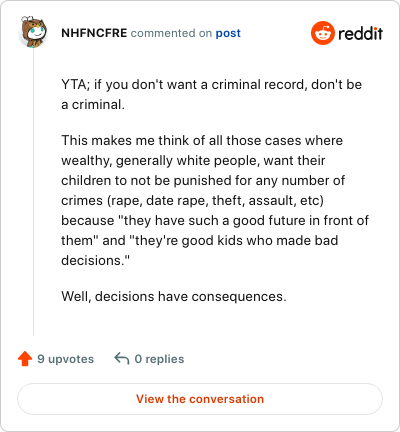Image resolution: width=400 pixels, height=432 pixels.
Task: Click the reddit wordmark text
Action: pyautogui.click(x=360, y=34)
